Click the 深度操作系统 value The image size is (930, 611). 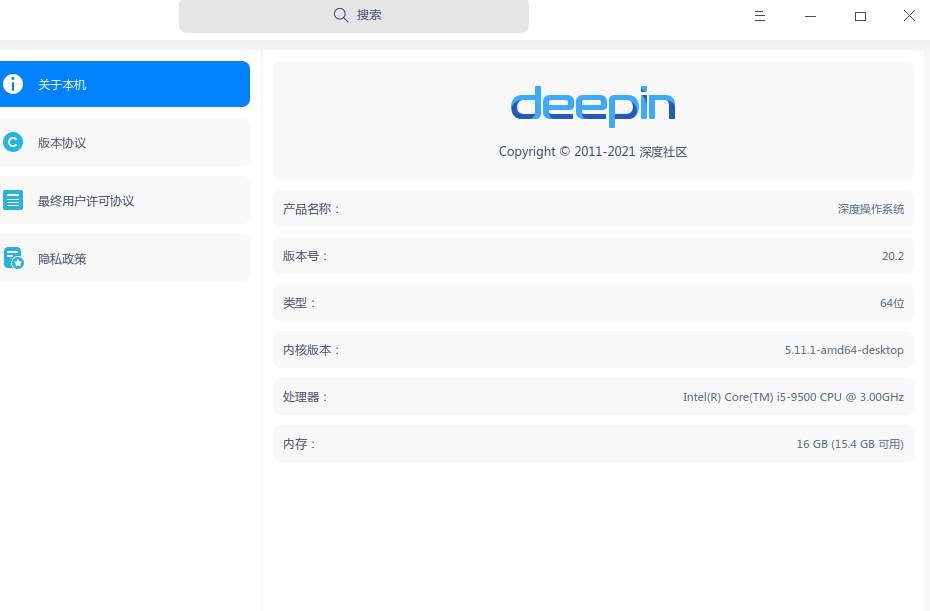[871, 209]
